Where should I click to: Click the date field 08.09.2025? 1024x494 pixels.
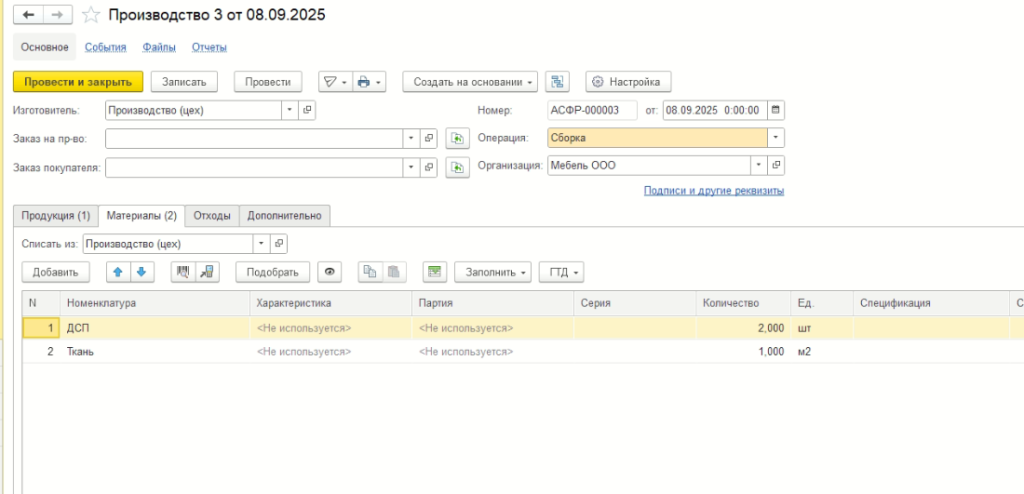pyautogui.click(x=715, y=110)
